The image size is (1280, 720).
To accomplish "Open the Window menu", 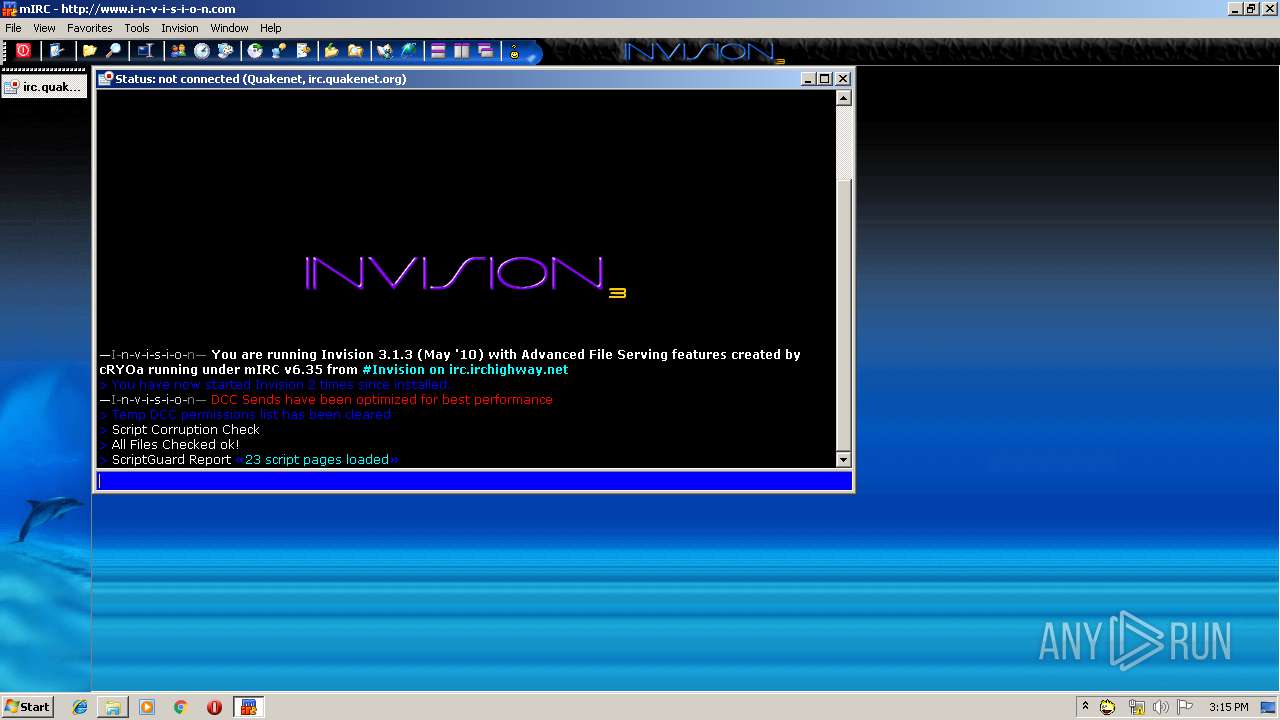I will (x=230, y=28).
